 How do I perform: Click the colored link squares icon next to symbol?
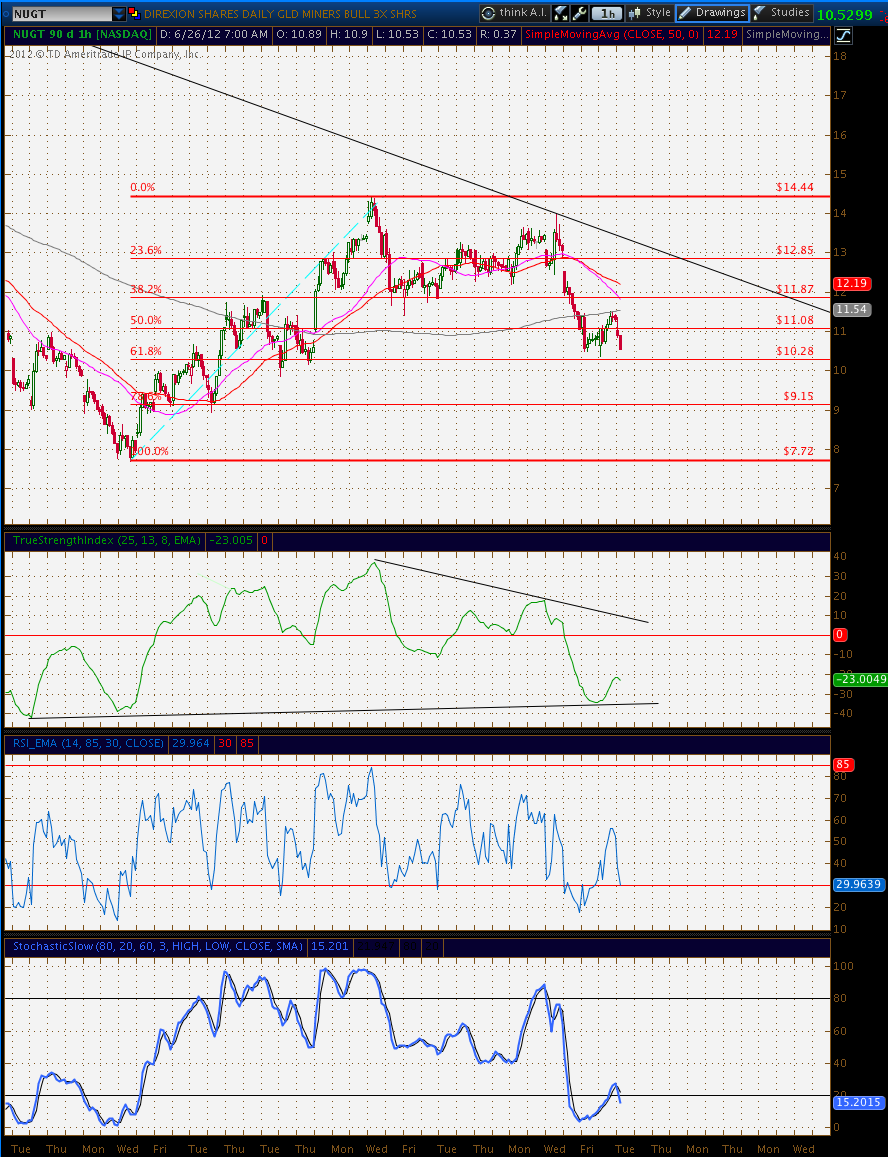(x=134, y=13)
